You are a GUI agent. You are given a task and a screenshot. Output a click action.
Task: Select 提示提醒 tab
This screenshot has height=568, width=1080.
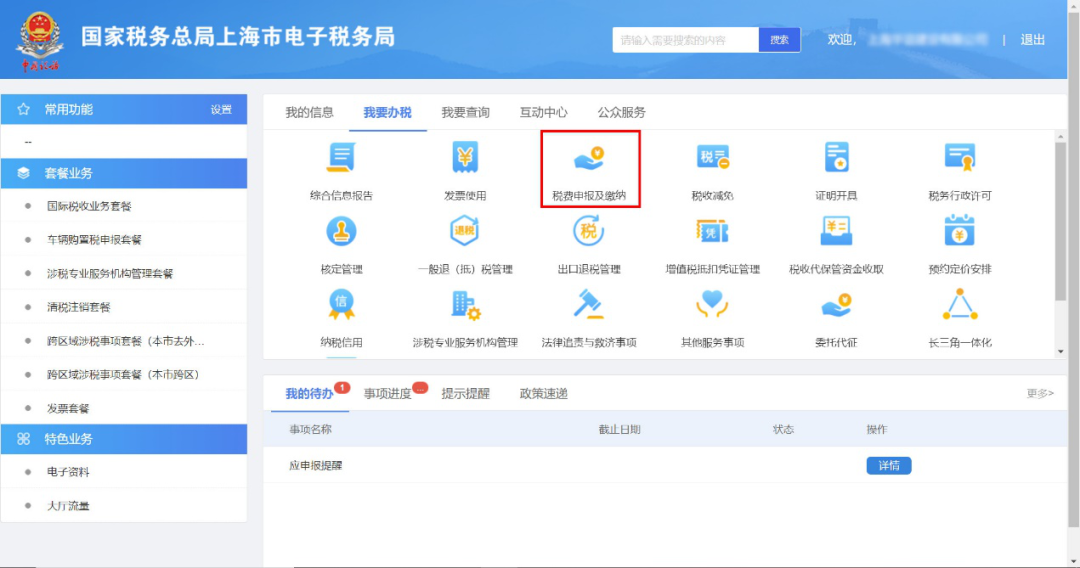coord(465,394)
